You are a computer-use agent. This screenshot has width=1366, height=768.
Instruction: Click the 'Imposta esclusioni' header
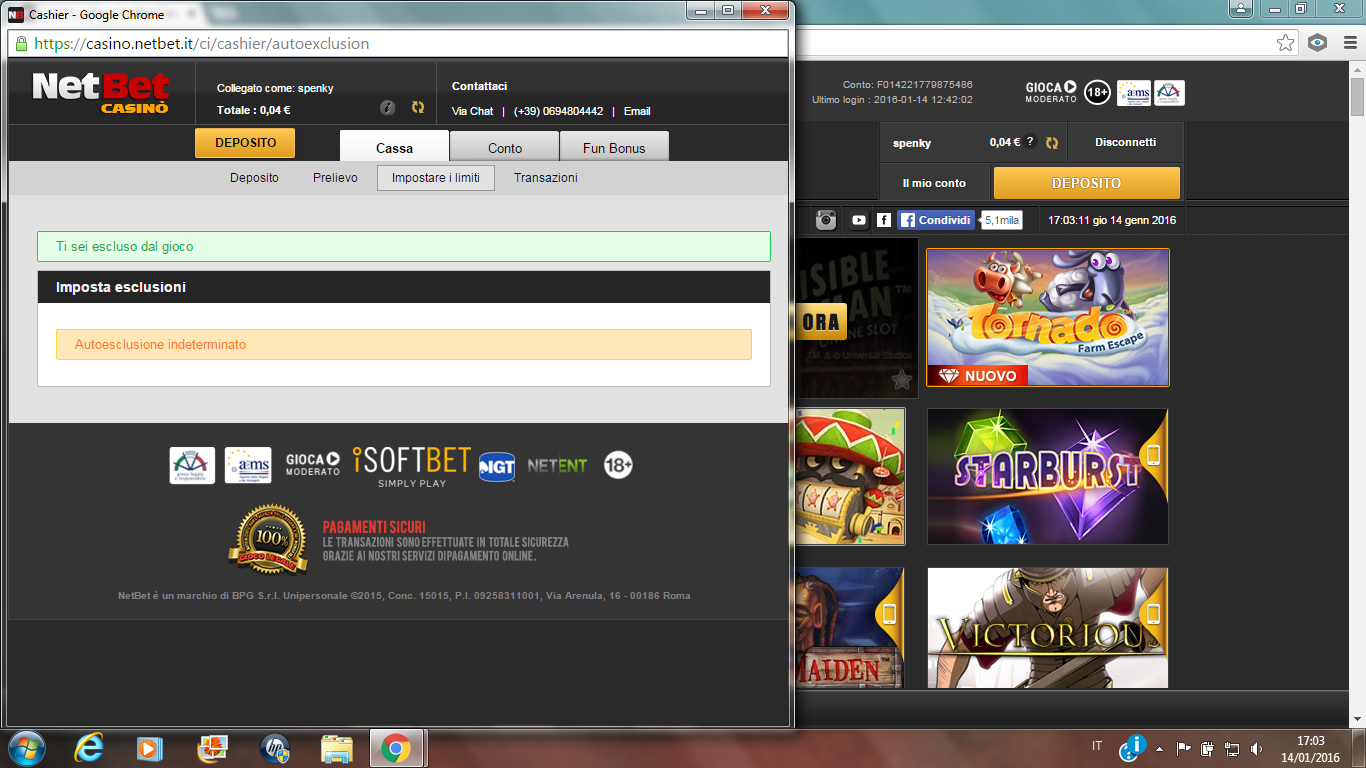tap(404, 287)
